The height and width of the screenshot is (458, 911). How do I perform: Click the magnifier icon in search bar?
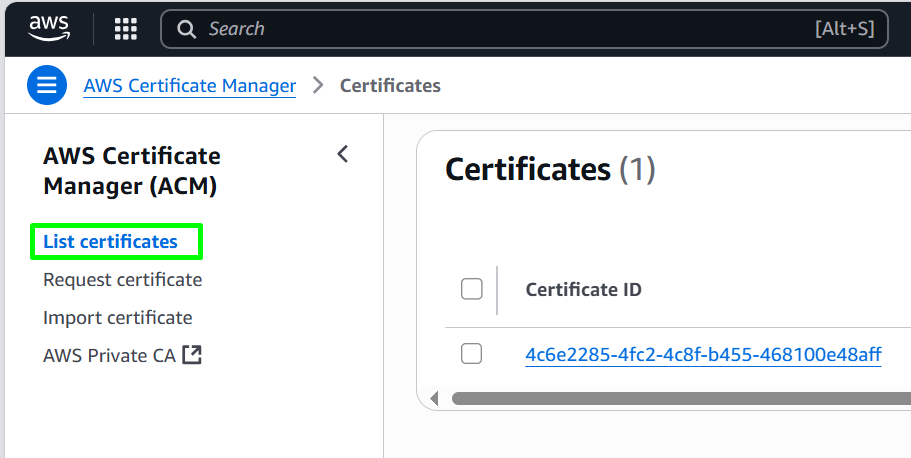click(x=186, y=29)
